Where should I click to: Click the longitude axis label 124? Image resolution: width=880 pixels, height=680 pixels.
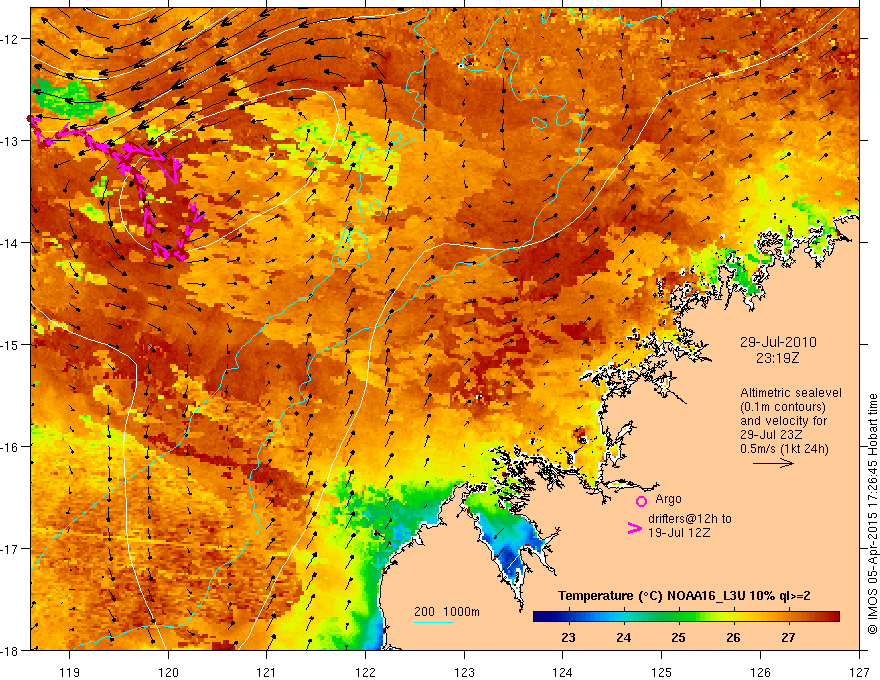pos(563,672)
